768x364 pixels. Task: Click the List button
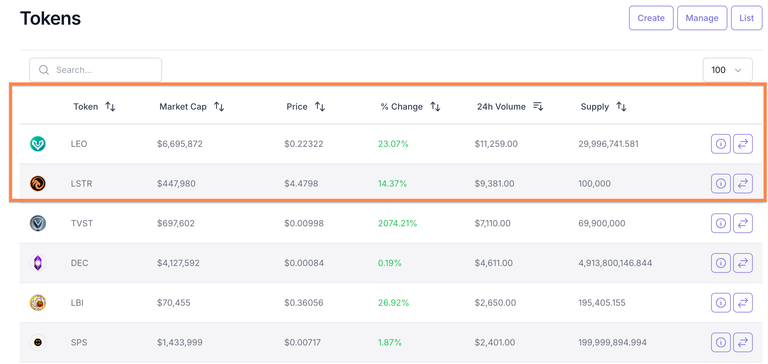(x=746, y=18)
